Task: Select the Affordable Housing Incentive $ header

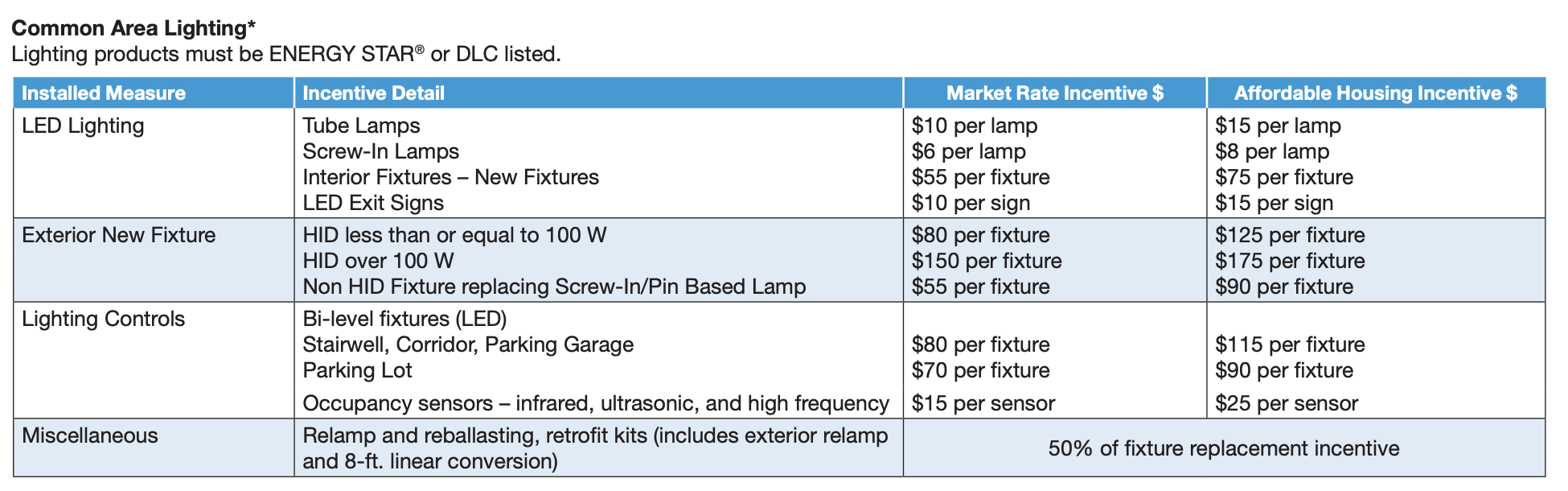Action: point(1375,93)
